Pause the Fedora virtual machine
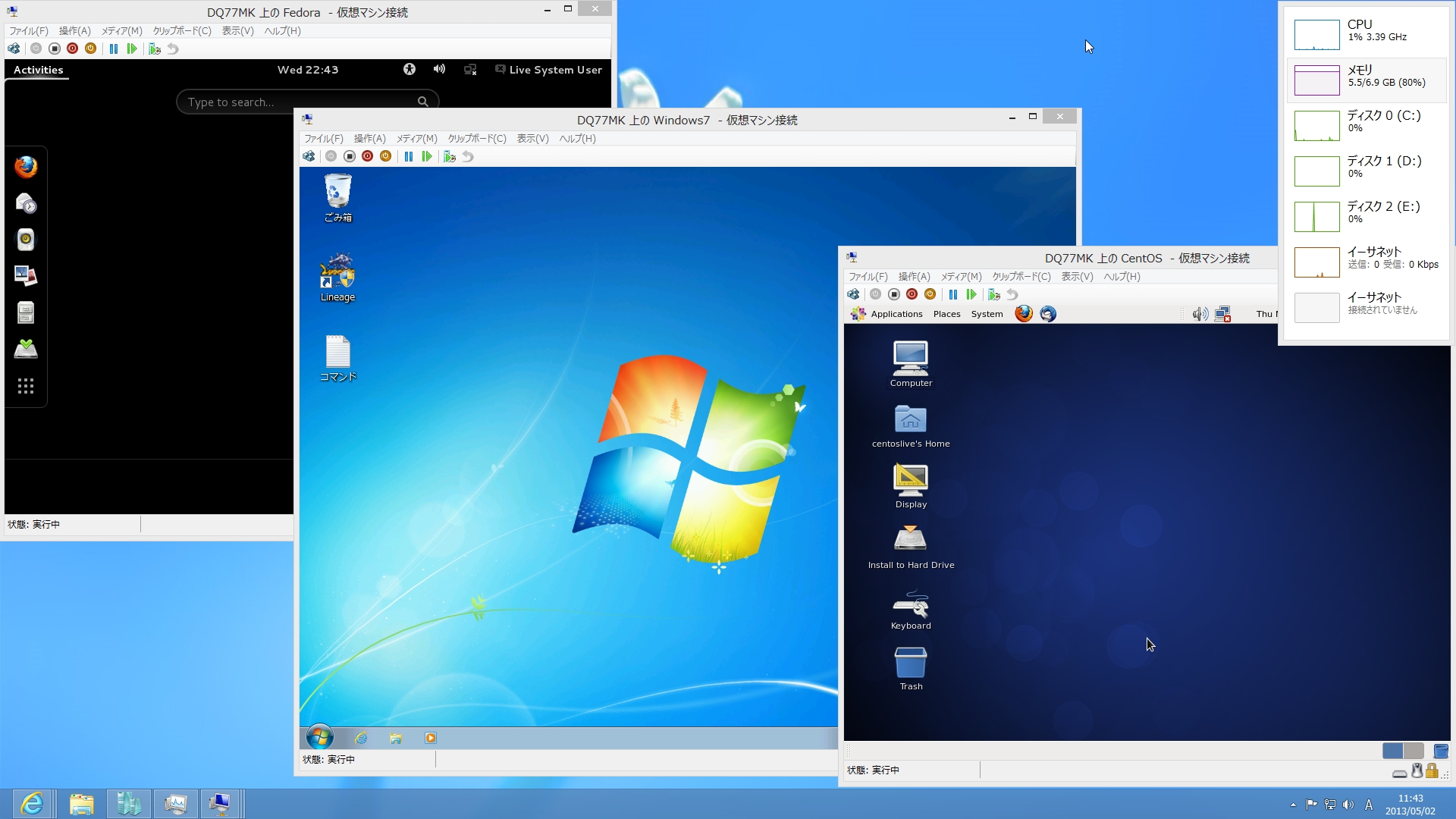This screenshot has width=1456, height=819. pyautogui.click(x=114, y=49)
